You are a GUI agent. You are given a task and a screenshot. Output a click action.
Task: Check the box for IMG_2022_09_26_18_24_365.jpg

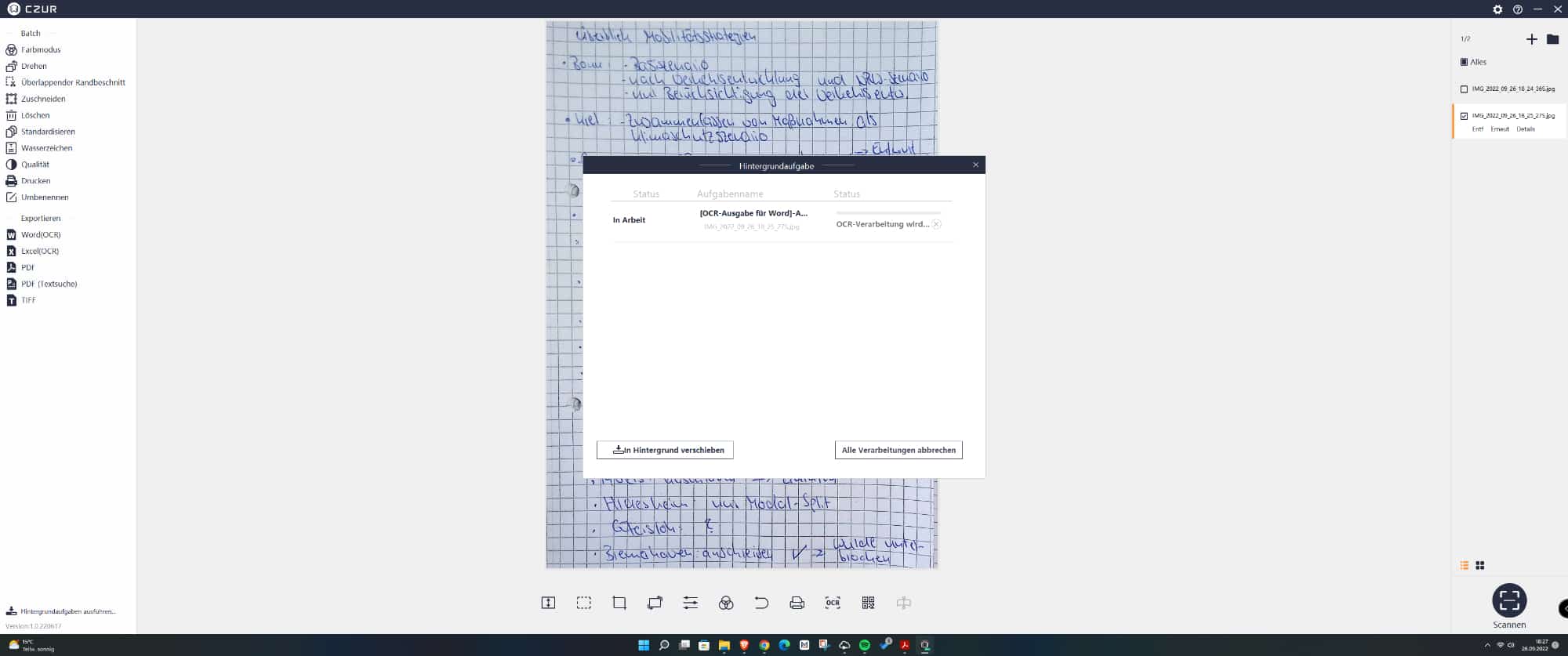(1464, 89)
